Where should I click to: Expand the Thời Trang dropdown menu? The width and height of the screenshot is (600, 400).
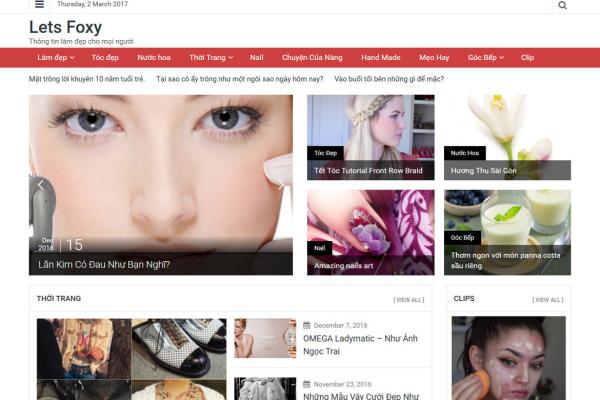point(211,57)
